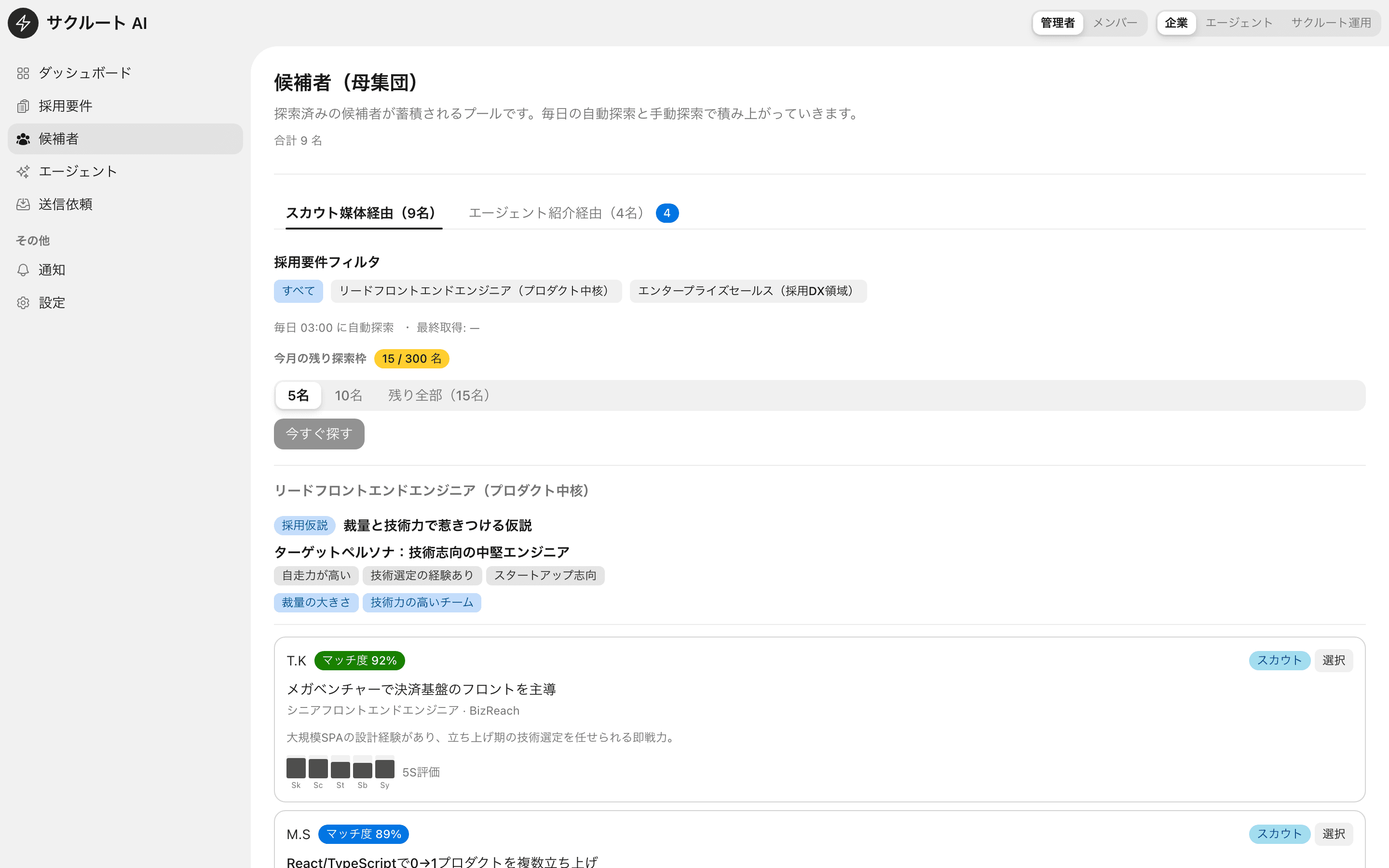Click the マッチ度 92% badge
The width and height of the screenshot is (1389, 868).
(x=360, y=661)
